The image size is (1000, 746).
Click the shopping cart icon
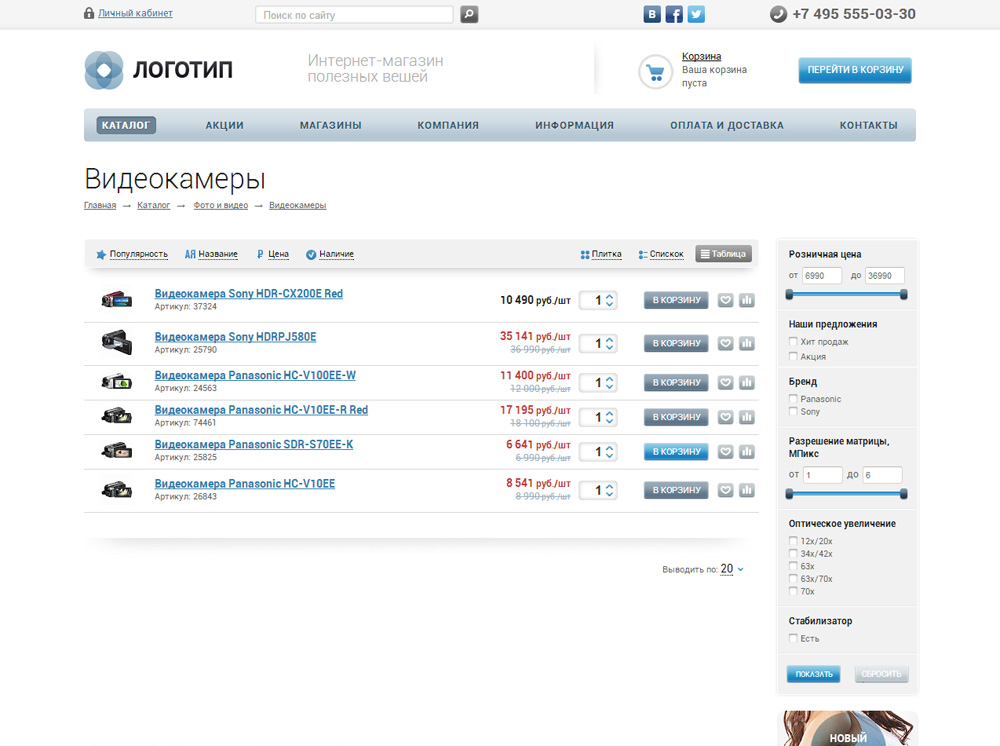pos(655,71)
